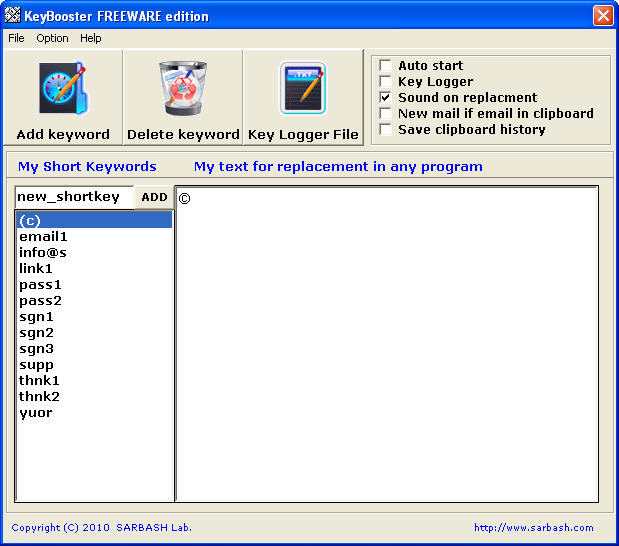The image size is (619, 546).
Task: Select the info@s keyword
Action: (x=95, y=252)
